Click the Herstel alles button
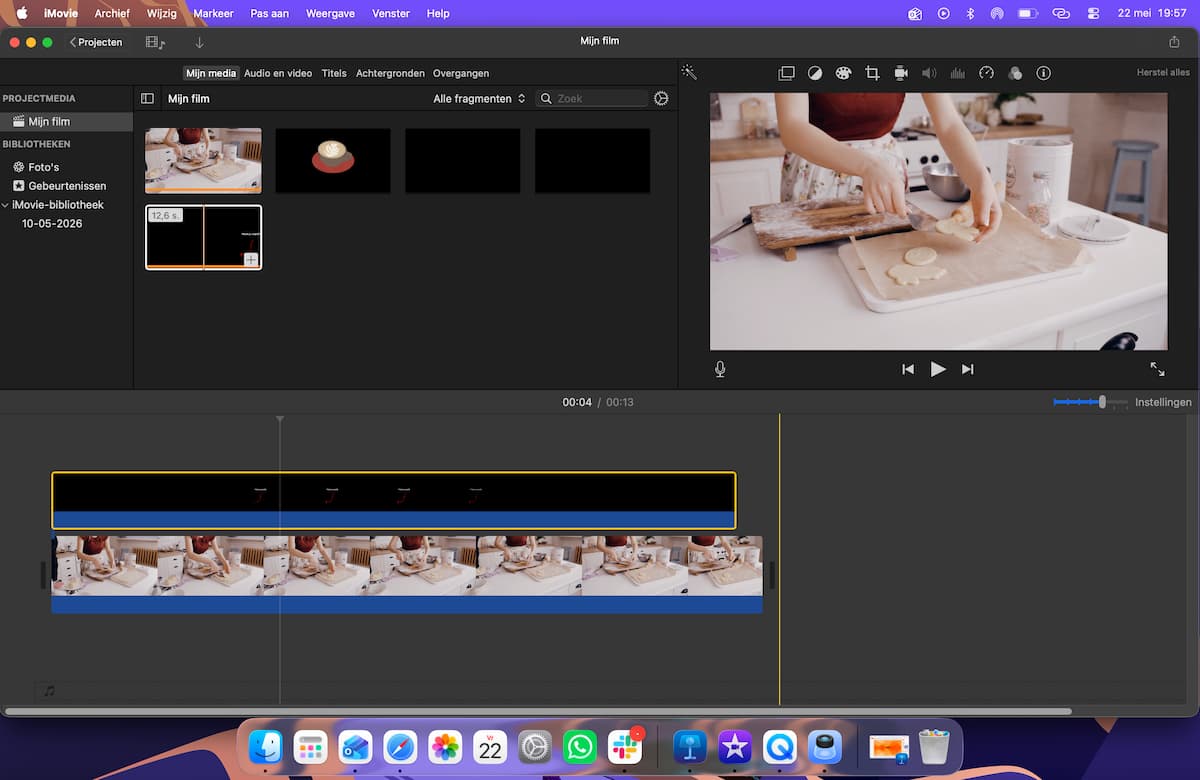1200x780 pixels. (1163, 73)
